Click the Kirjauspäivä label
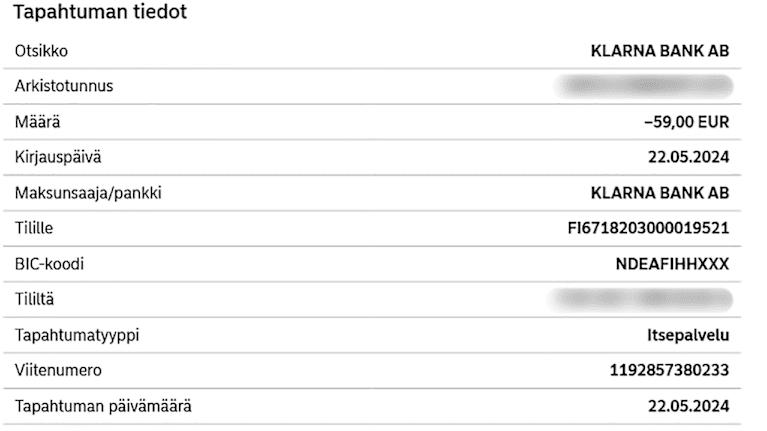 (58, 158)
